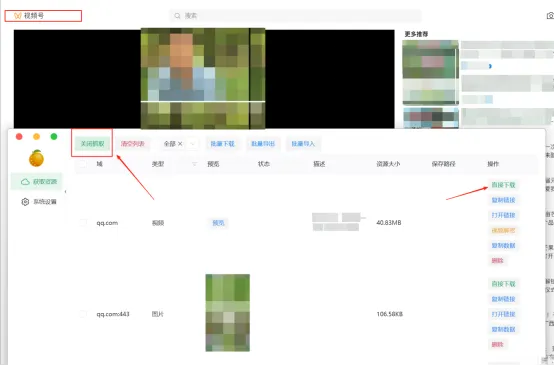Screen dimensions: 554x366
Task: Click the 类型 column header
Action: [158, 164]
